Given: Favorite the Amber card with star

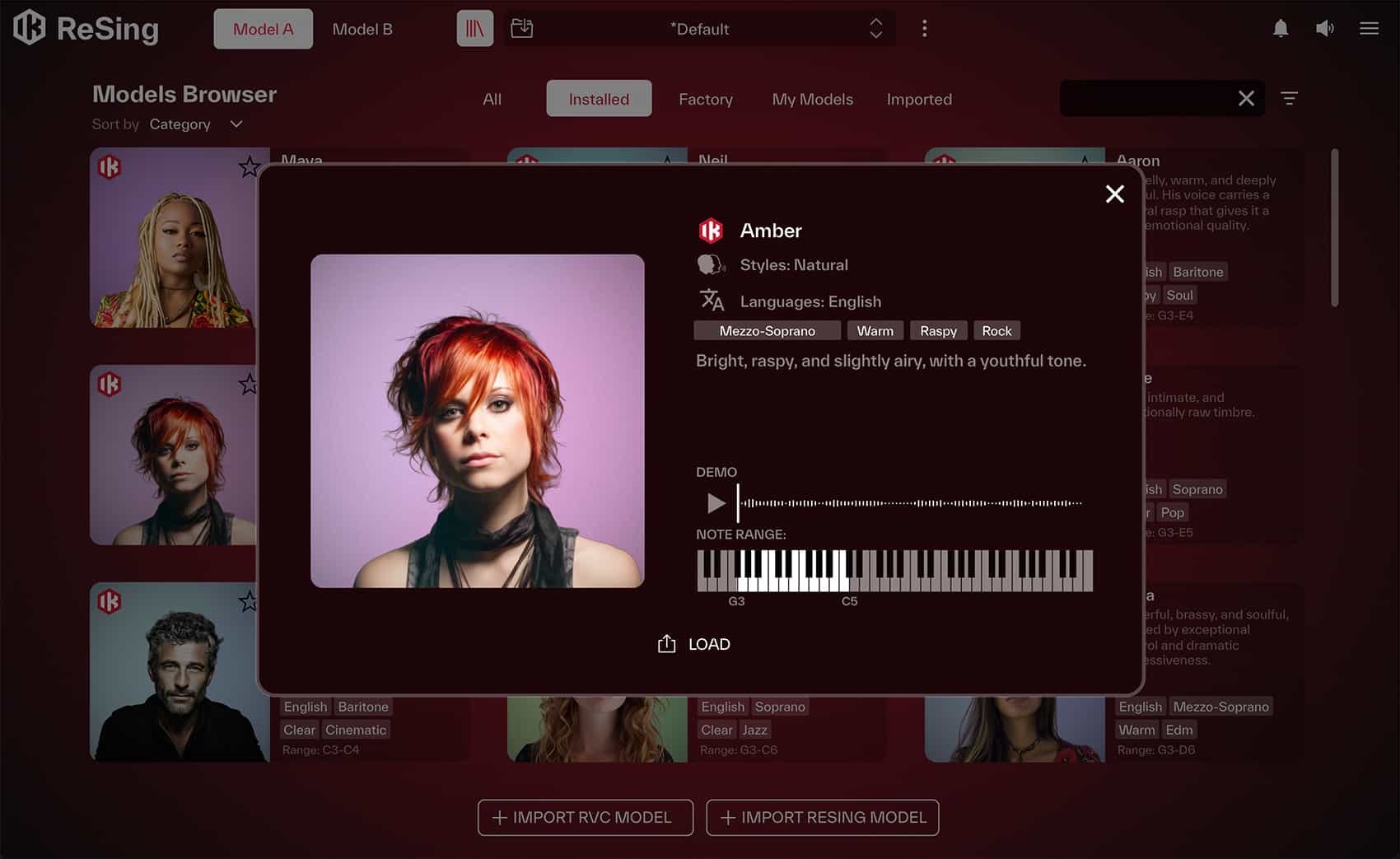Looking at the screenshot, I should [x=249, y=384].
